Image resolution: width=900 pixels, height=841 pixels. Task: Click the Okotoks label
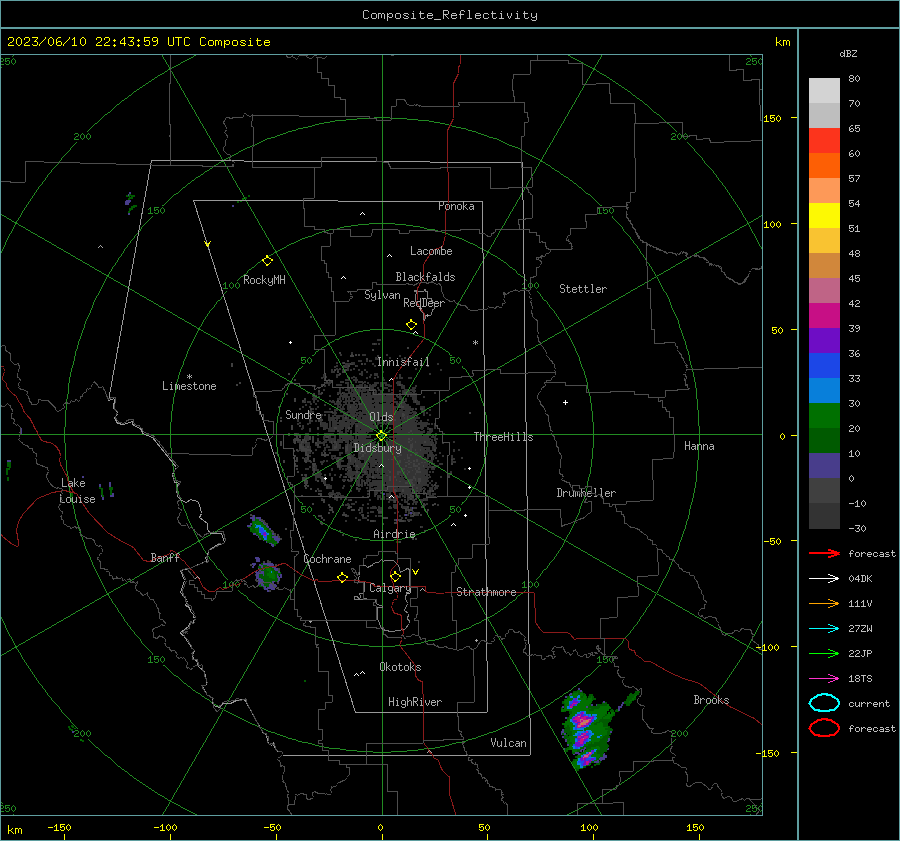click(400, 667)
